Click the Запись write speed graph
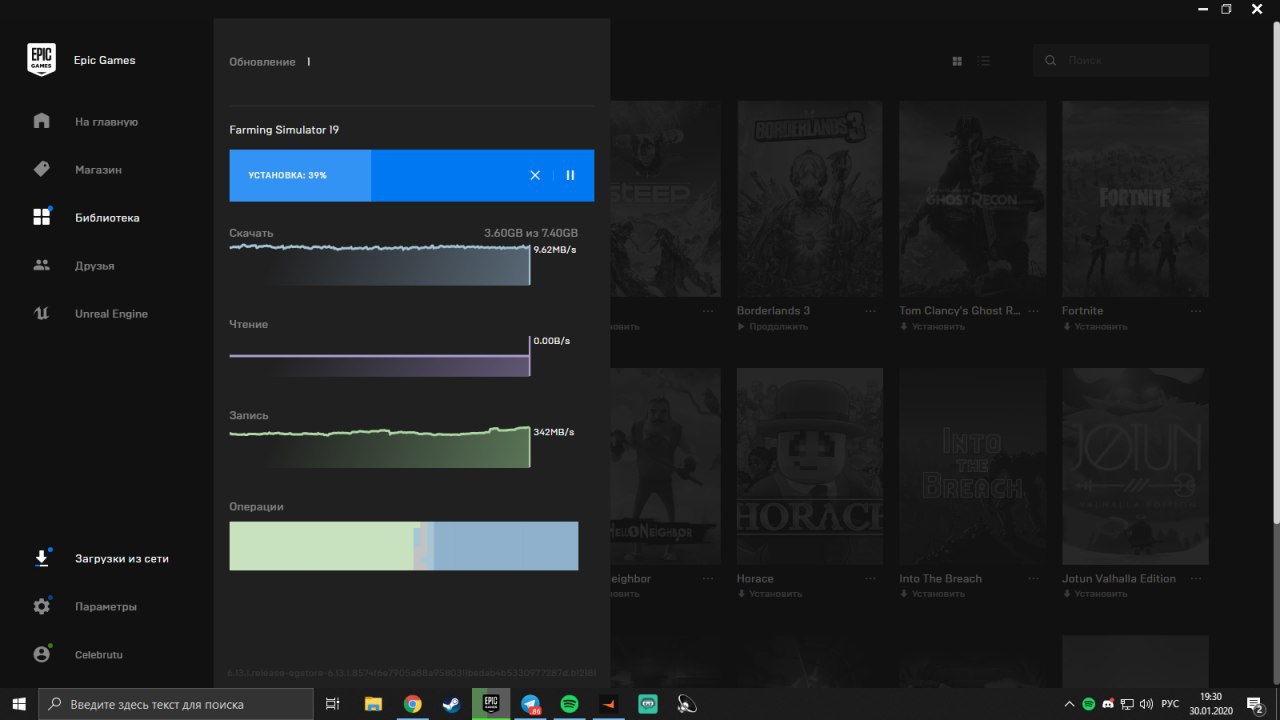 pos(379,447)
